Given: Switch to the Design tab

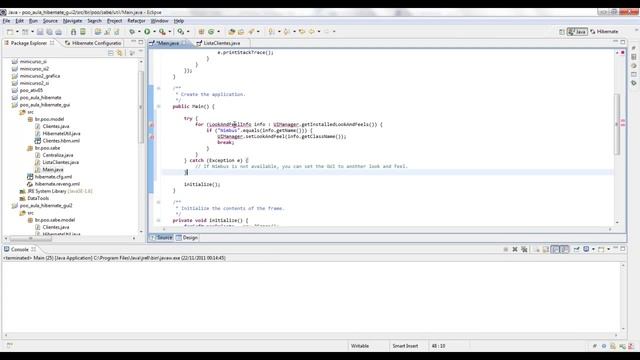Looking at the screenshot, I should pyautogui.click(x=187, y=238).
